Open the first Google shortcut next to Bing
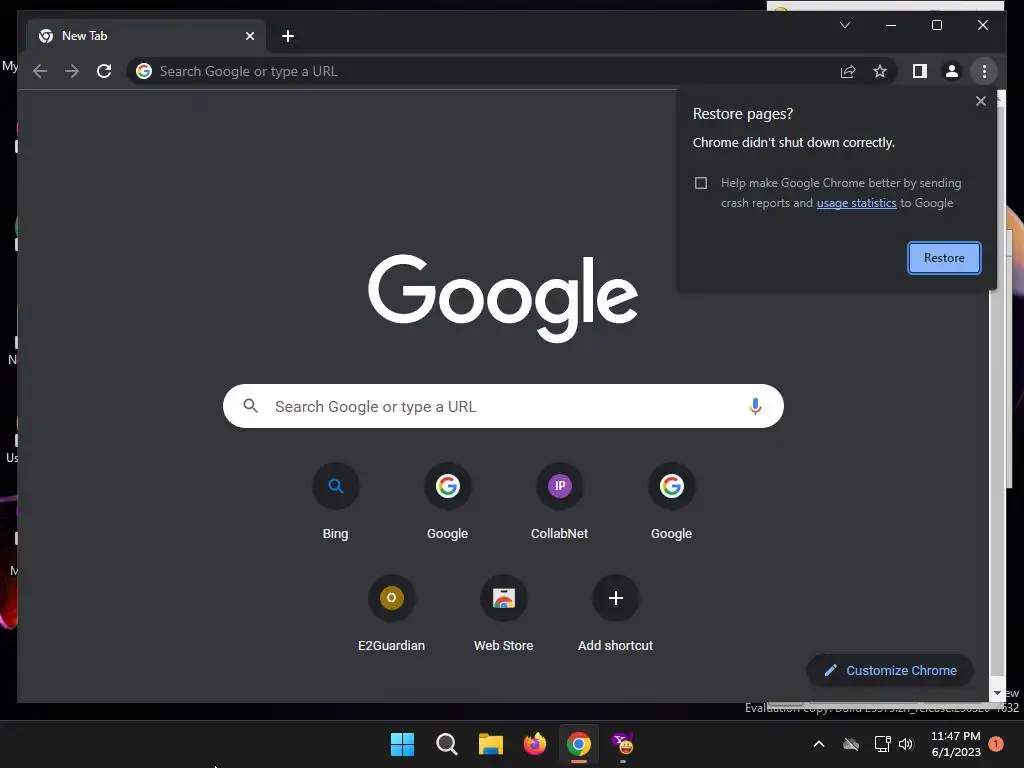The width and height of the screenshot is (1024, 768). (447, 501)
